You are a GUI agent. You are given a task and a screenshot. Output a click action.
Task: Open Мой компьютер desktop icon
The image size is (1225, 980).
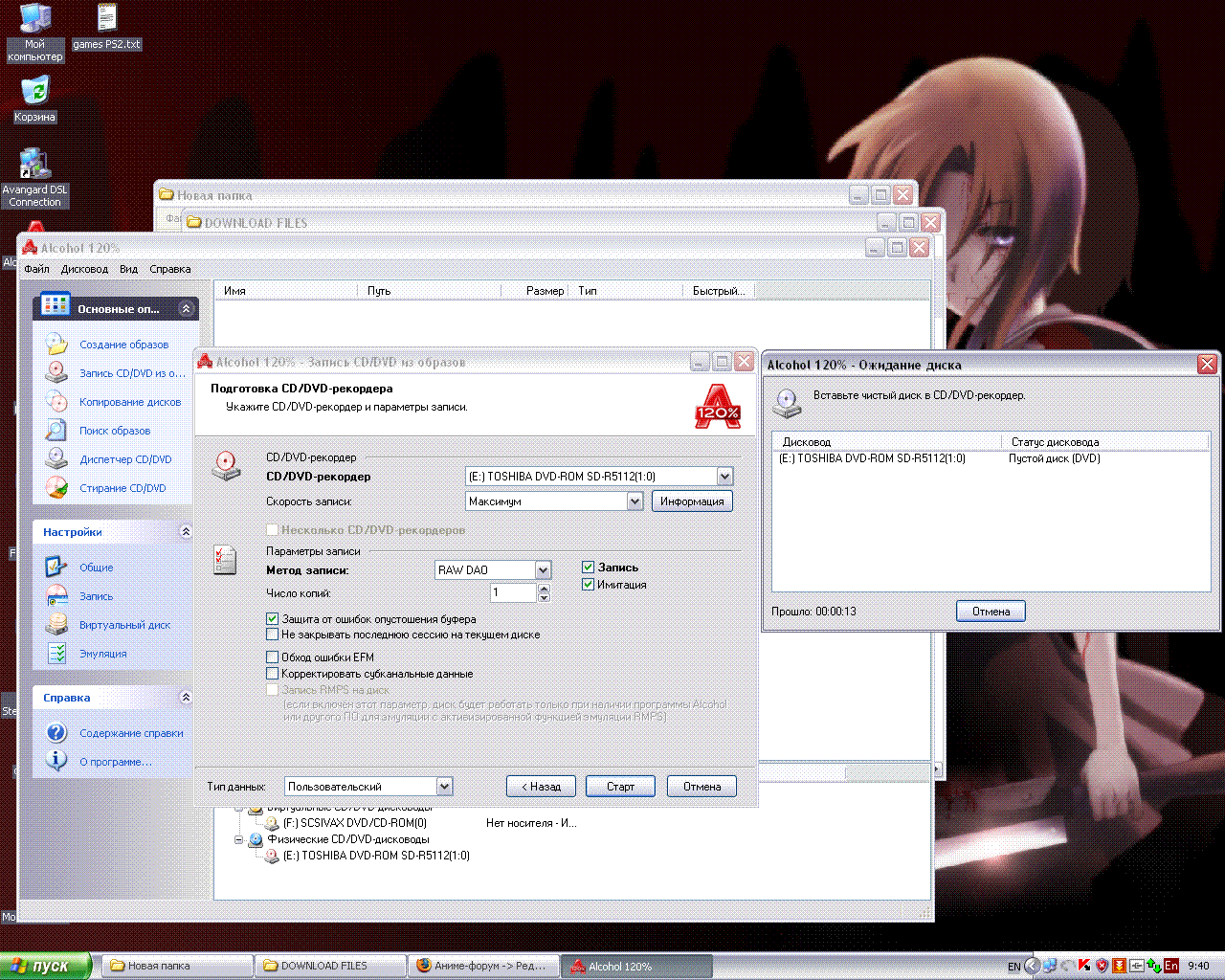click(x=35, y=19)
